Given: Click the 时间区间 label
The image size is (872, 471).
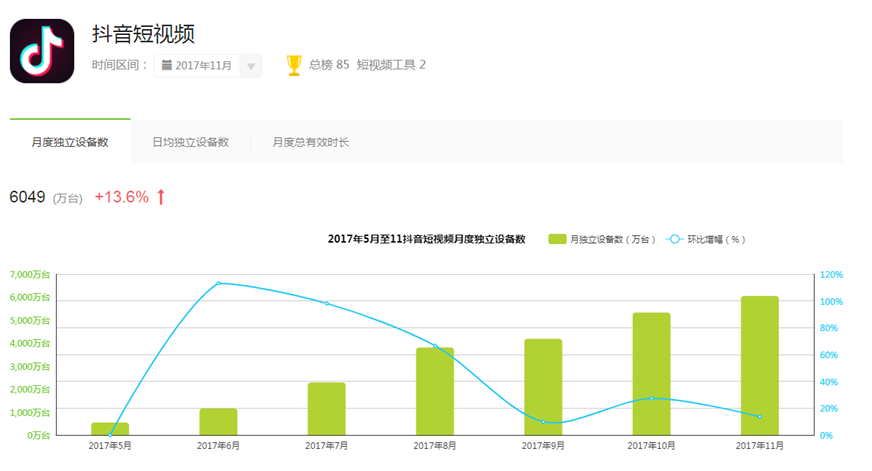Looking at the screenshot, I should 120,65.
